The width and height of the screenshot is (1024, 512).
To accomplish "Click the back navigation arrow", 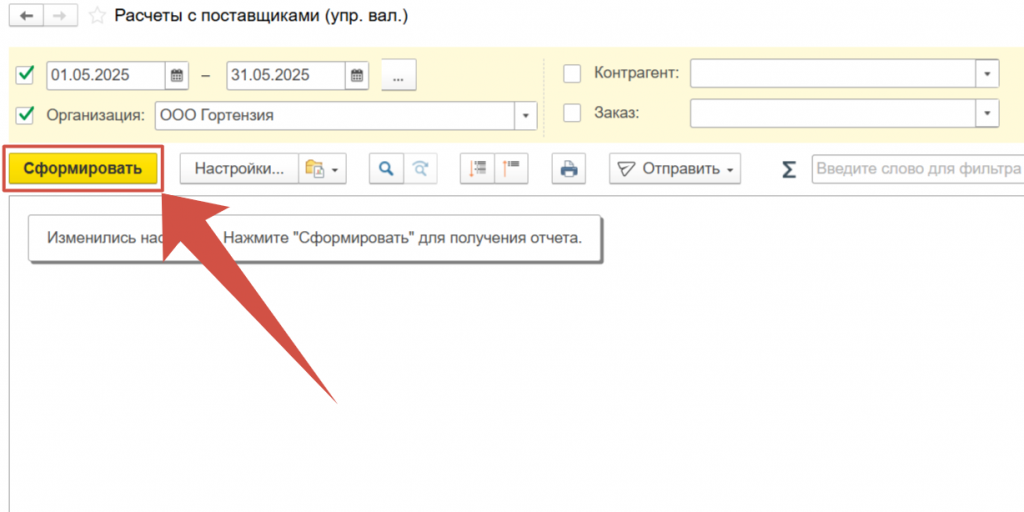I will [25, 16].
